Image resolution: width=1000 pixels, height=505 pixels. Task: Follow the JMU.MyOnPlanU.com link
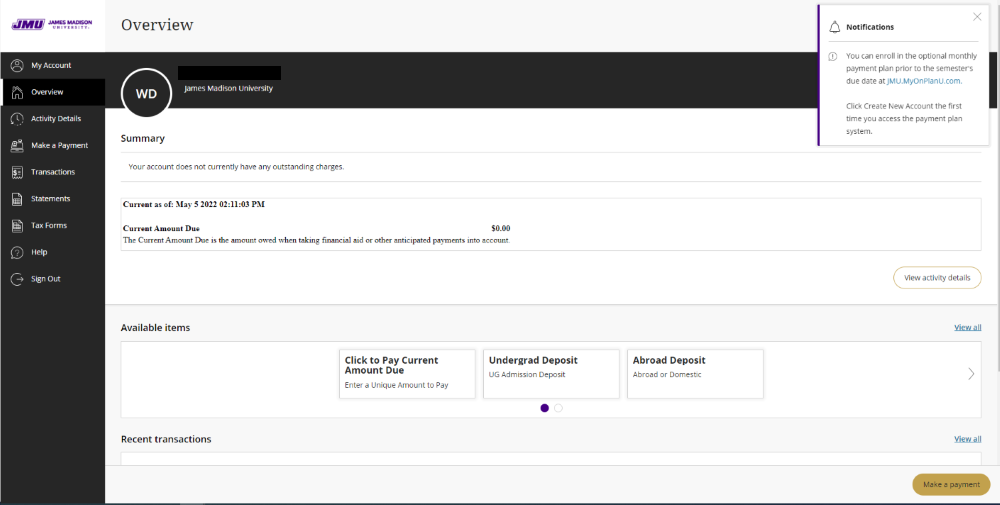click(923, 81)
